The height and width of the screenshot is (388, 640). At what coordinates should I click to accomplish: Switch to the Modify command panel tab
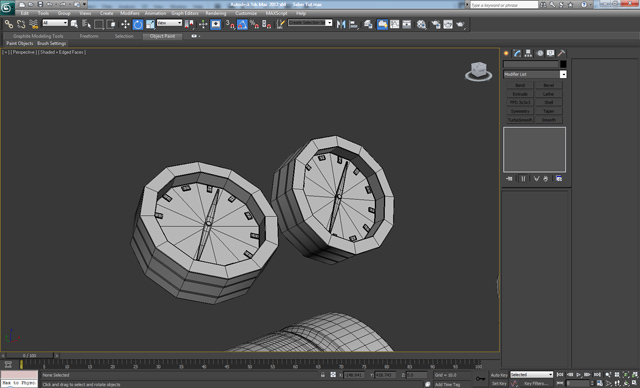point(518,53)
